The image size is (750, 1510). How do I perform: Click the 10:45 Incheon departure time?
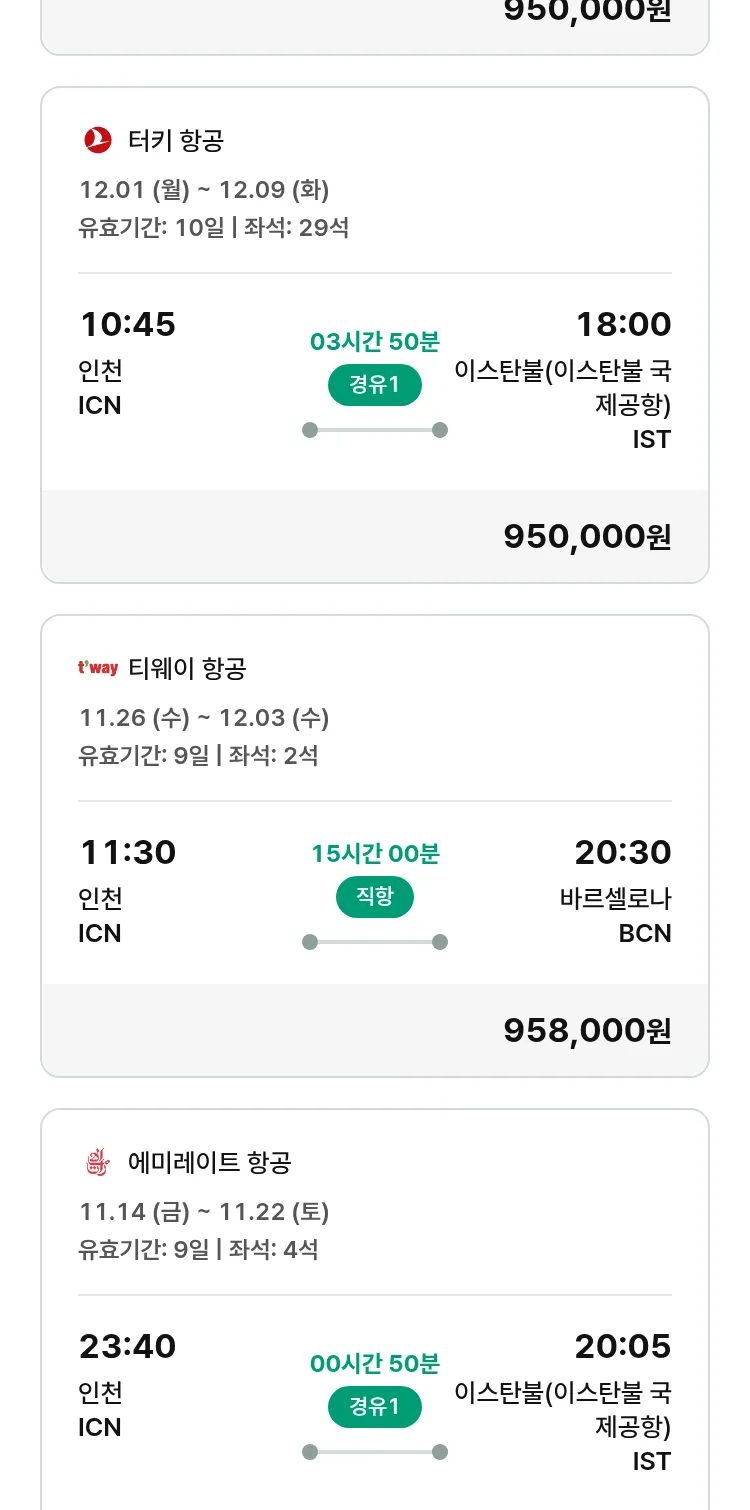click(x=128, y=325)
